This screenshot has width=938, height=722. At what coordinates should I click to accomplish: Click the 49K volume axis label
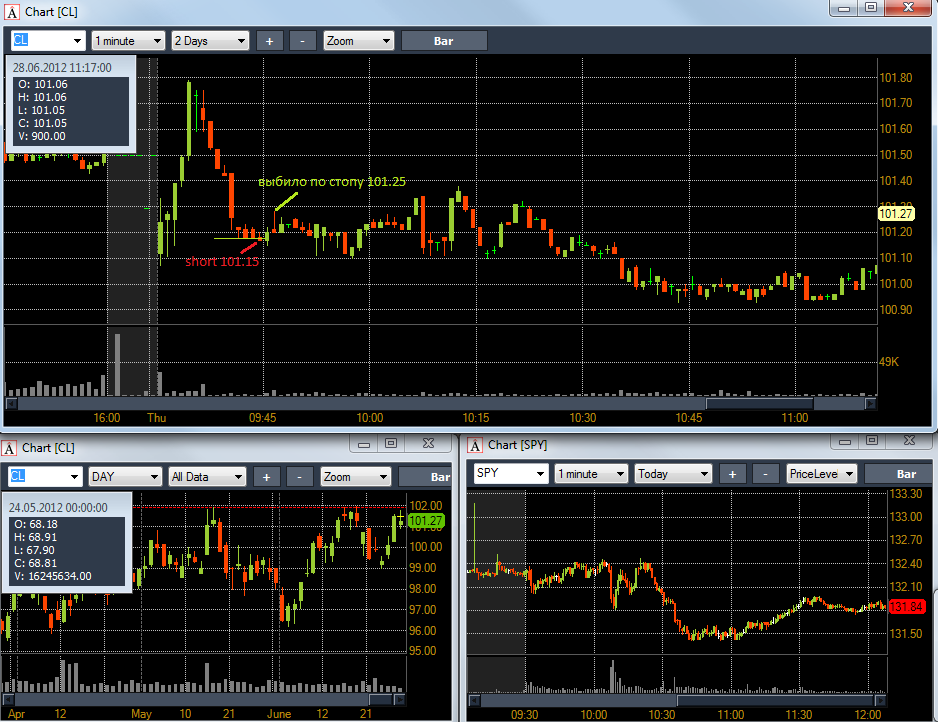[888, 361]
